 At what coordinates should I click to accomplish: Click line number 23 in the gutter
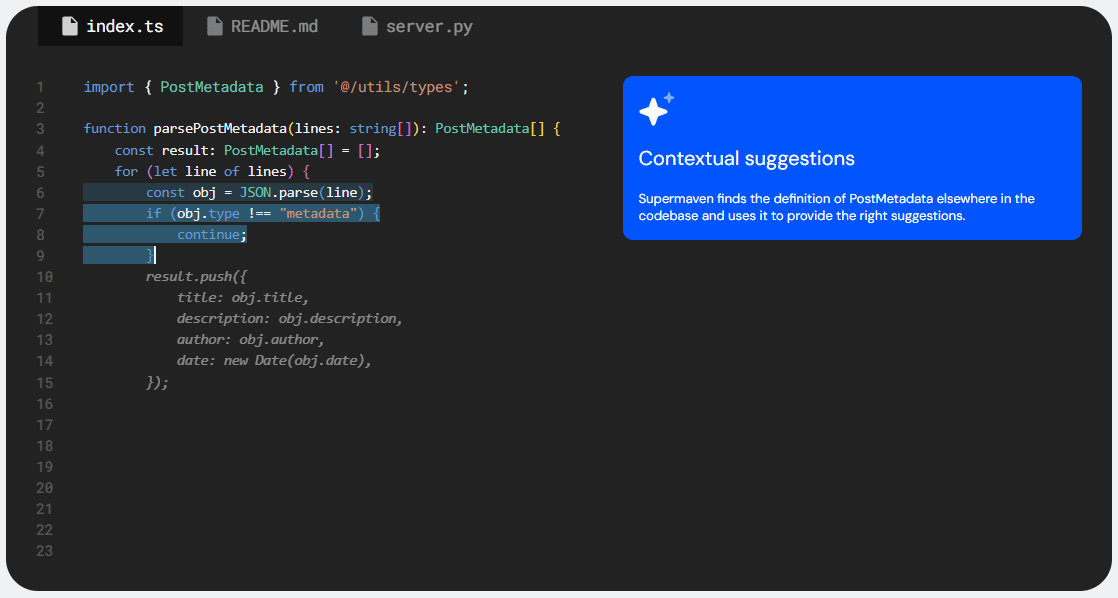[44, 551]
